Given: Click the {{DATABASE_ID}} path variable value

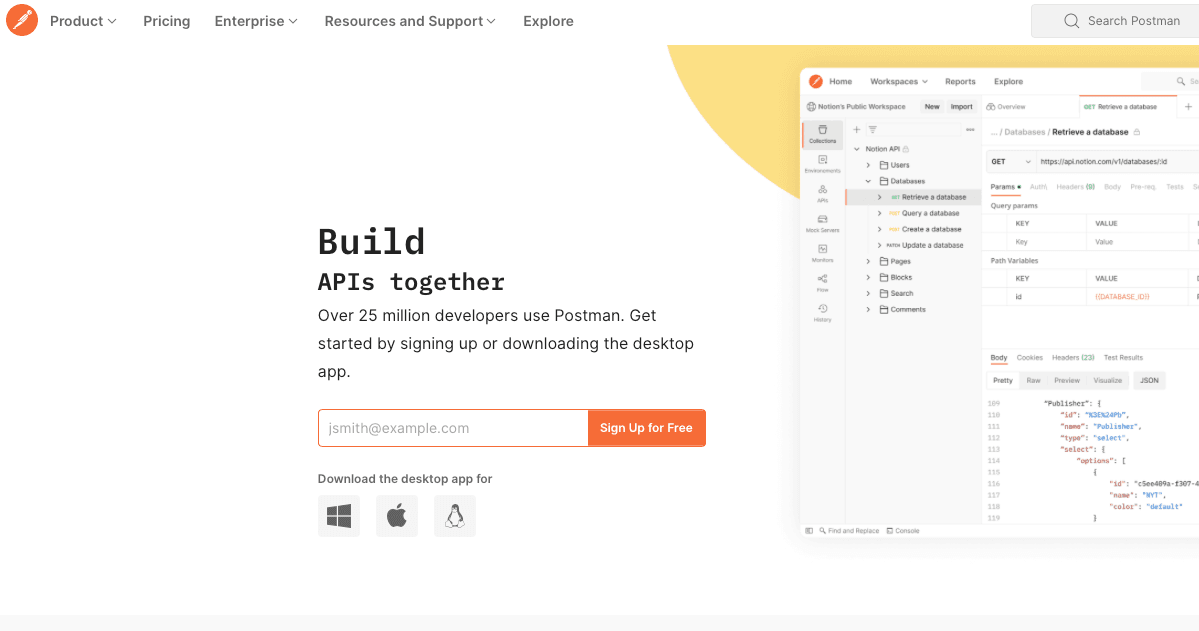Looking at the screenshot, I should tap(1122, 297).
